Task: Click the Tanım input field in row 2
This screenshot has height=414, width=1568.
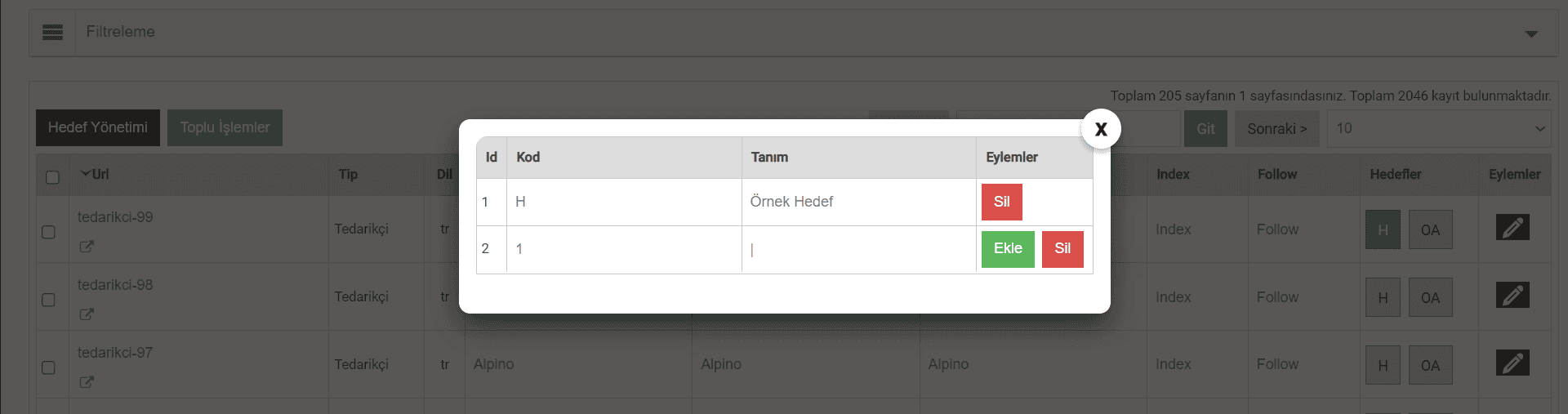Action: 857,250
